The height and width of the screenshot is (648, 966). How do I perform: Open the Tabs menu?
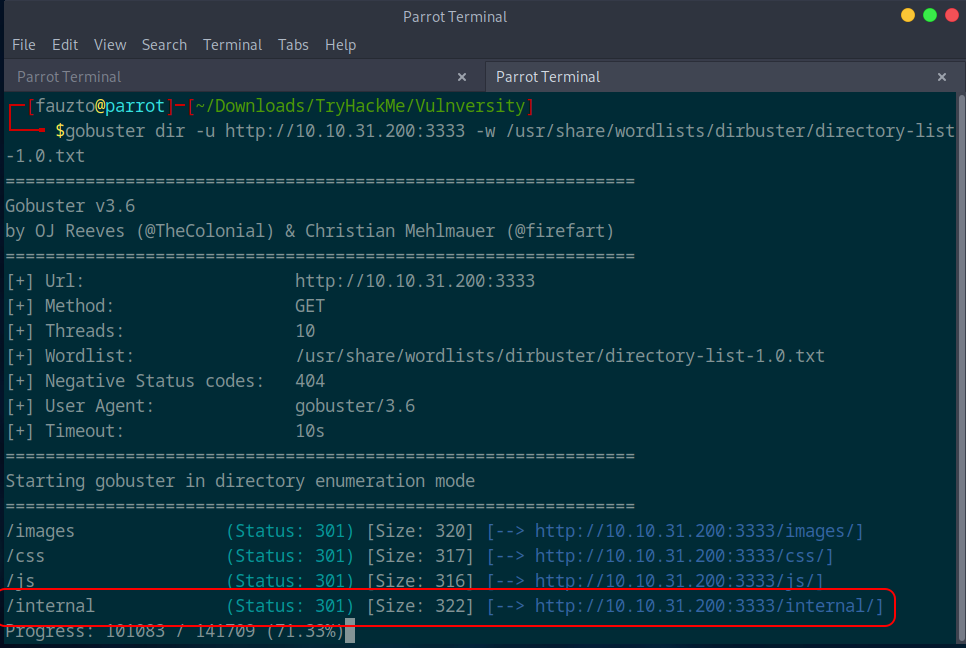pyautogui.click(x=293, y=45)
